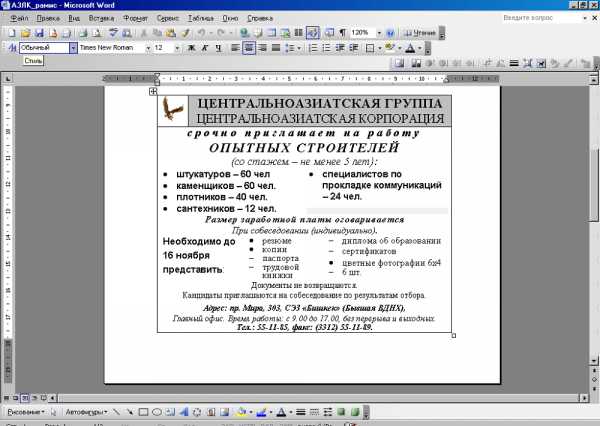Activate the Format Painter brush
Image resolution: width=600 pixels, height=426 pixels.
(x=186, y=33)
